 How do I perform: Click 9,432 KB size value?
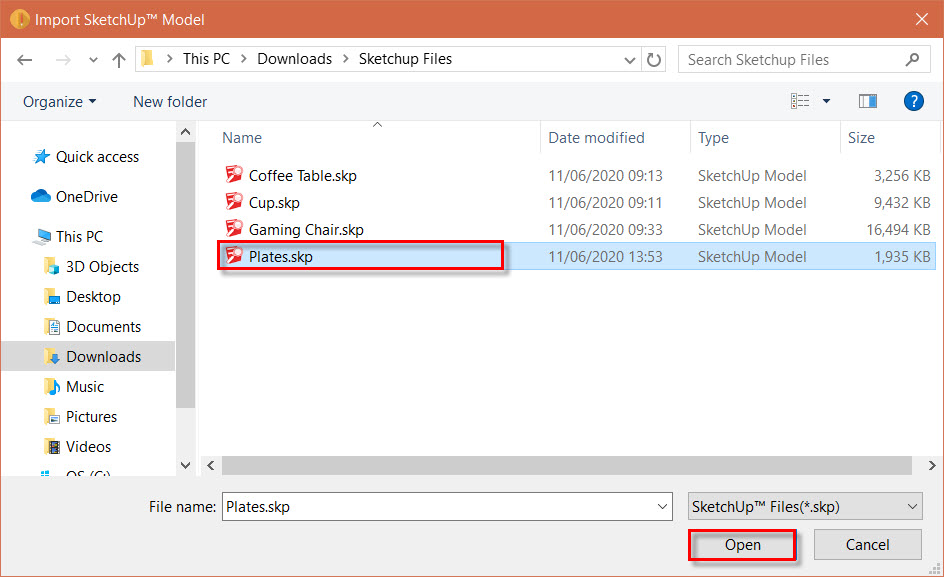click(902, 203)
